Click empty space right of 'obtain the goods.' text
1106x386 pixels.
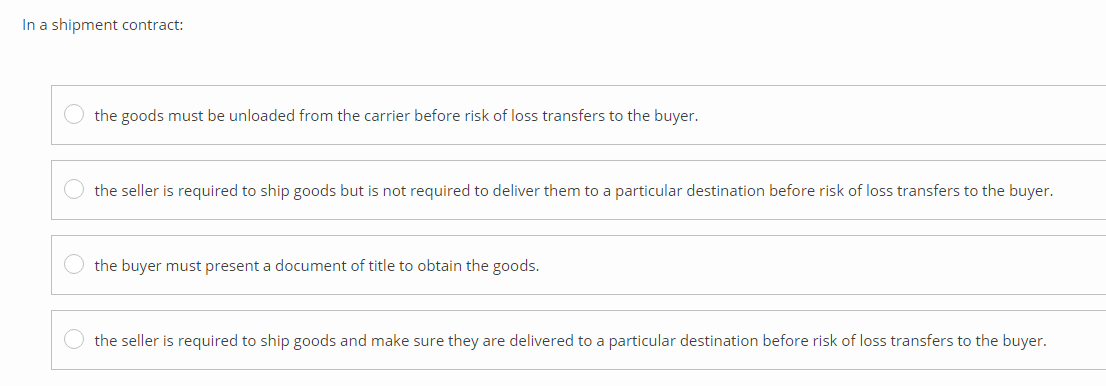coord(818,265)
